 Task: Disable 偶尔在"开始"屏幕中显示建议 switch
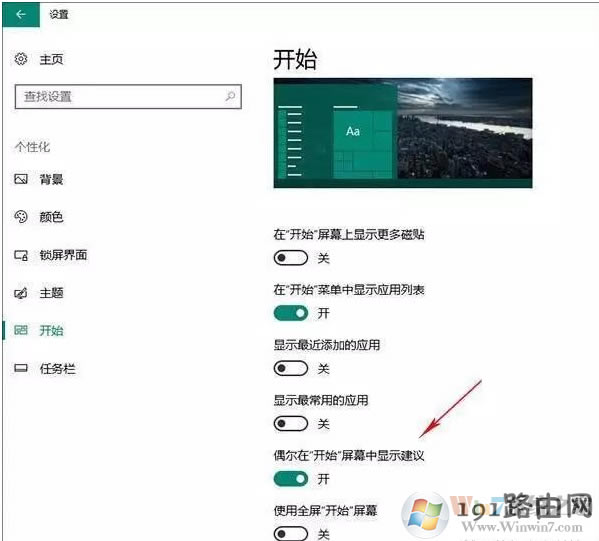pyautogui.click(x=291, y=479)
